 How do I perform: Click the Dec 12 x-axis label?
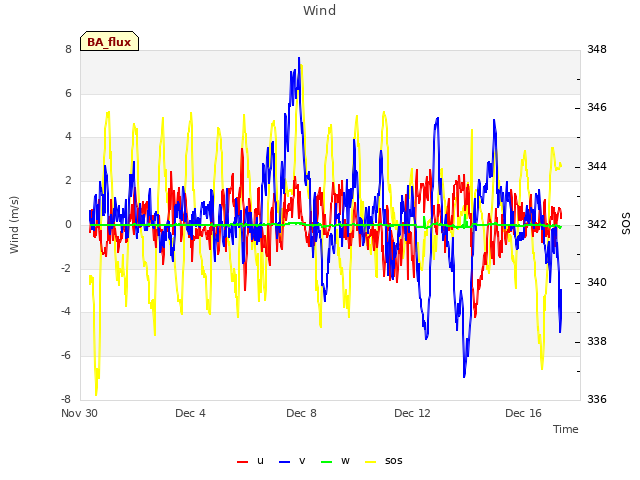click(412, 413)
